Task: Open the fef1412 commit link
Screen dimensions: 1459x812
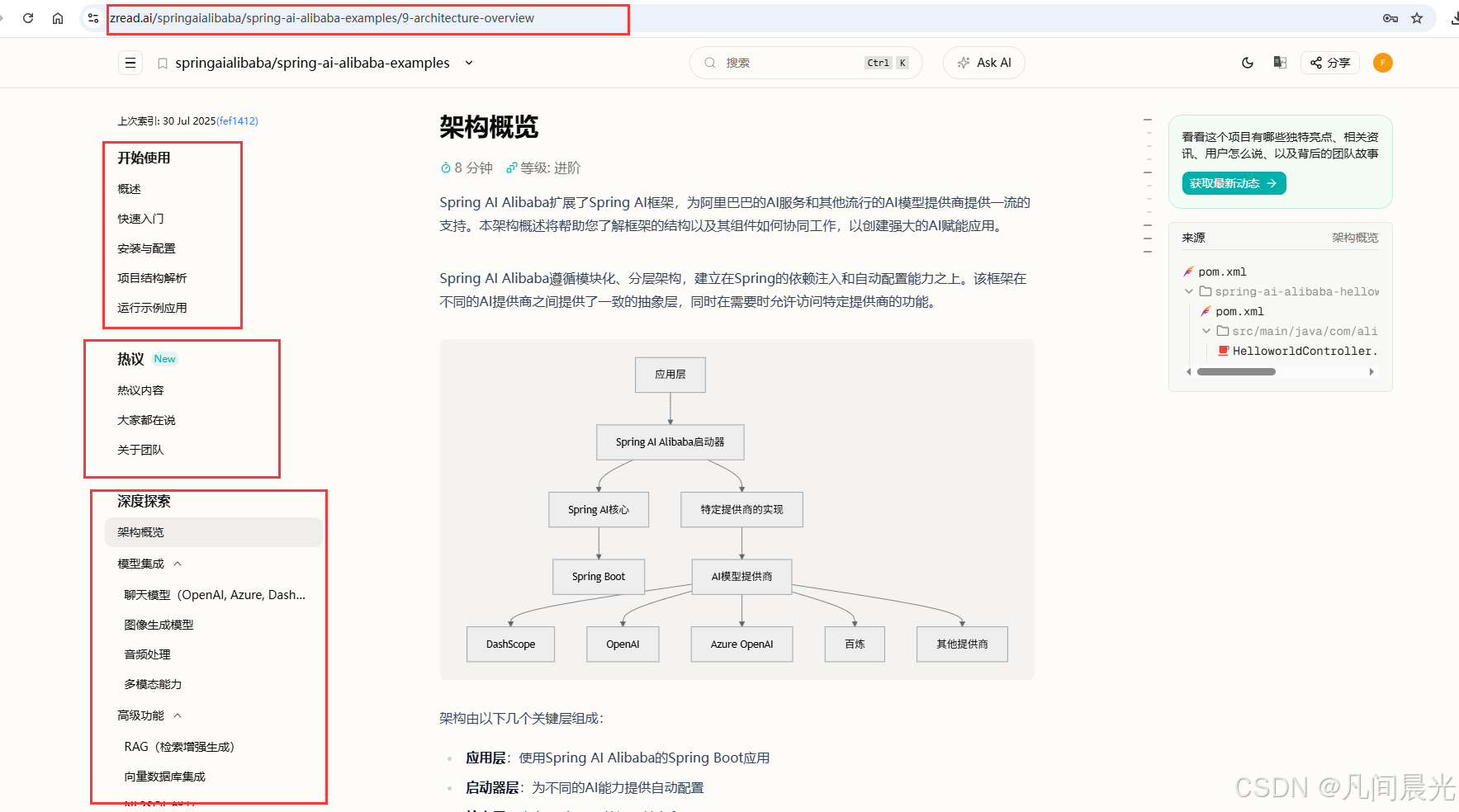Action: click(238, 120)
